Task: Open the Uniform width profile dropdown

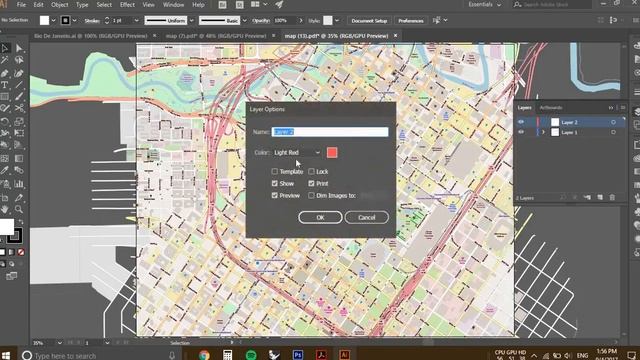Action: (x=191, y=20)
